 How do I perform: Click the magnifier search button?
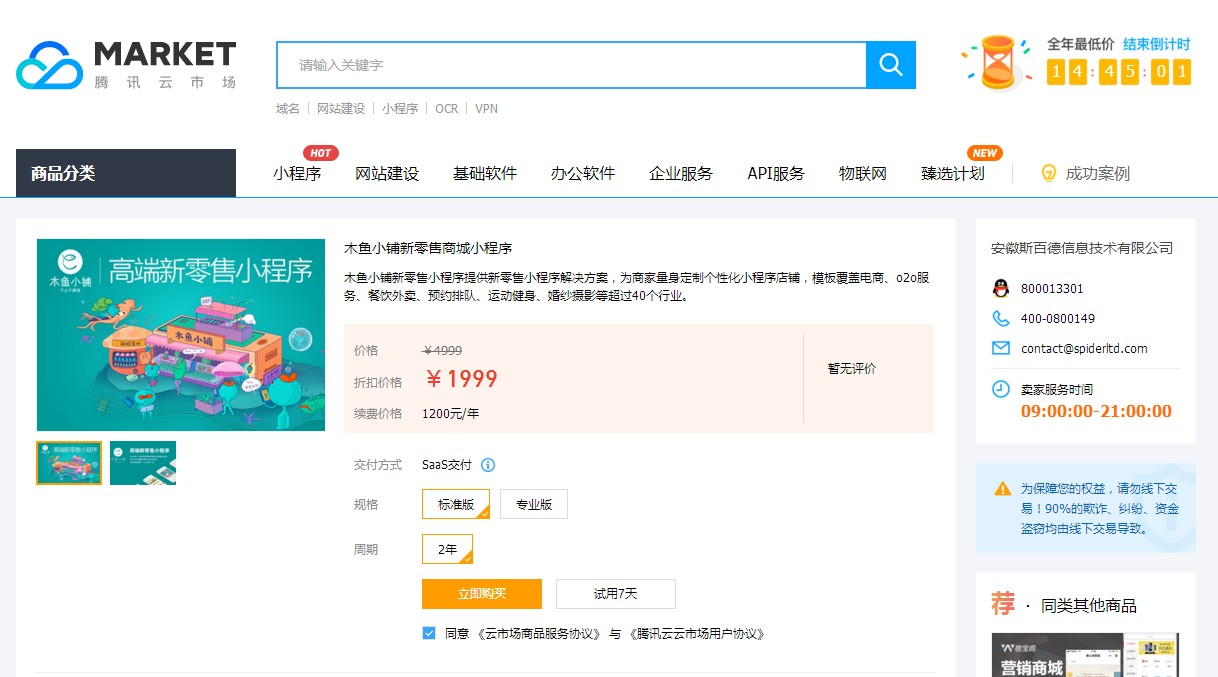tap(891, 65)
